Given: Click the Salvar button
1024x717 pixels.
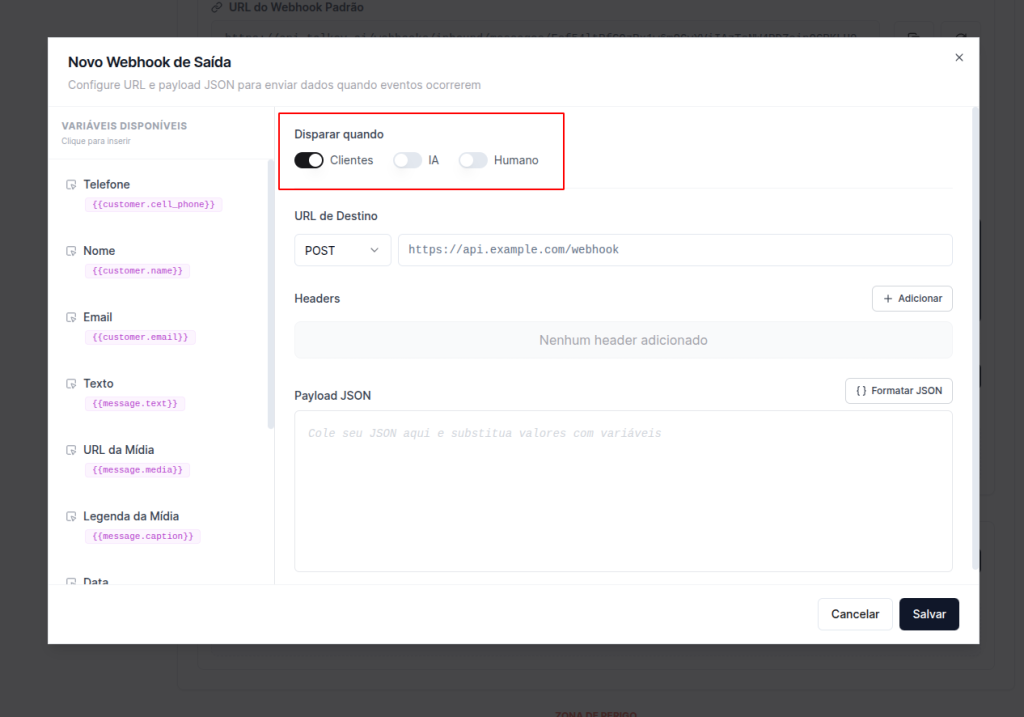Looking at the screenshot, I should pyautogui.click(x=928, y=614).
